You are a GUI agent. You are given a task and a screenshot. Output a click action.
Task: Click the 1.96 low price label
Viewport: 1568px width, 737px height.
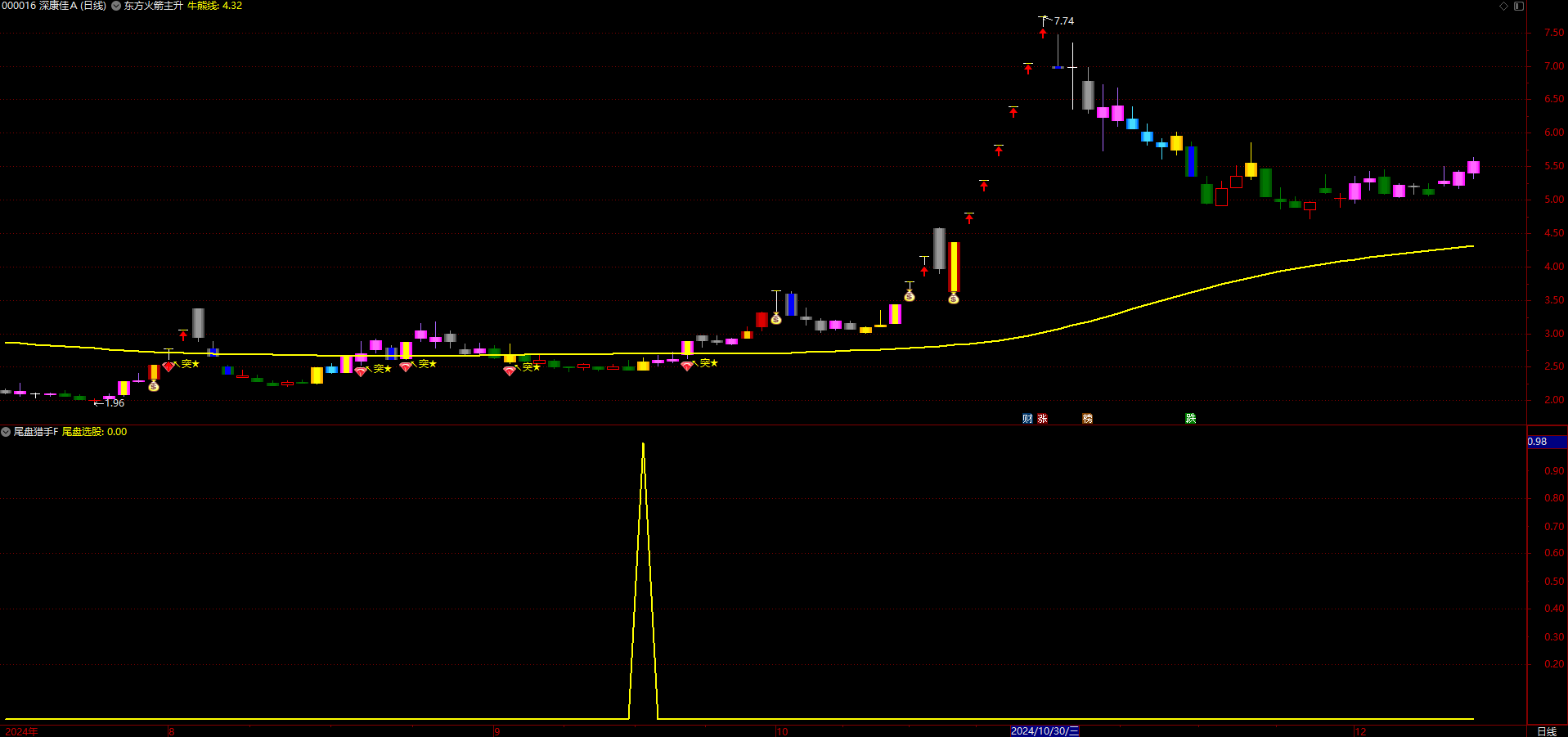coord(115,403)
